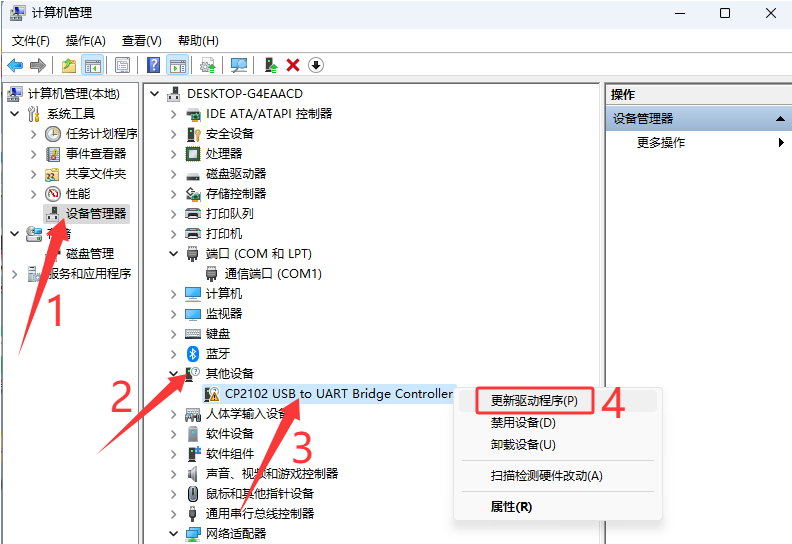Viewport: 792px width, 544px height.
Task: Click the red X uninstall device icon
Action: (x=293, y=65)
